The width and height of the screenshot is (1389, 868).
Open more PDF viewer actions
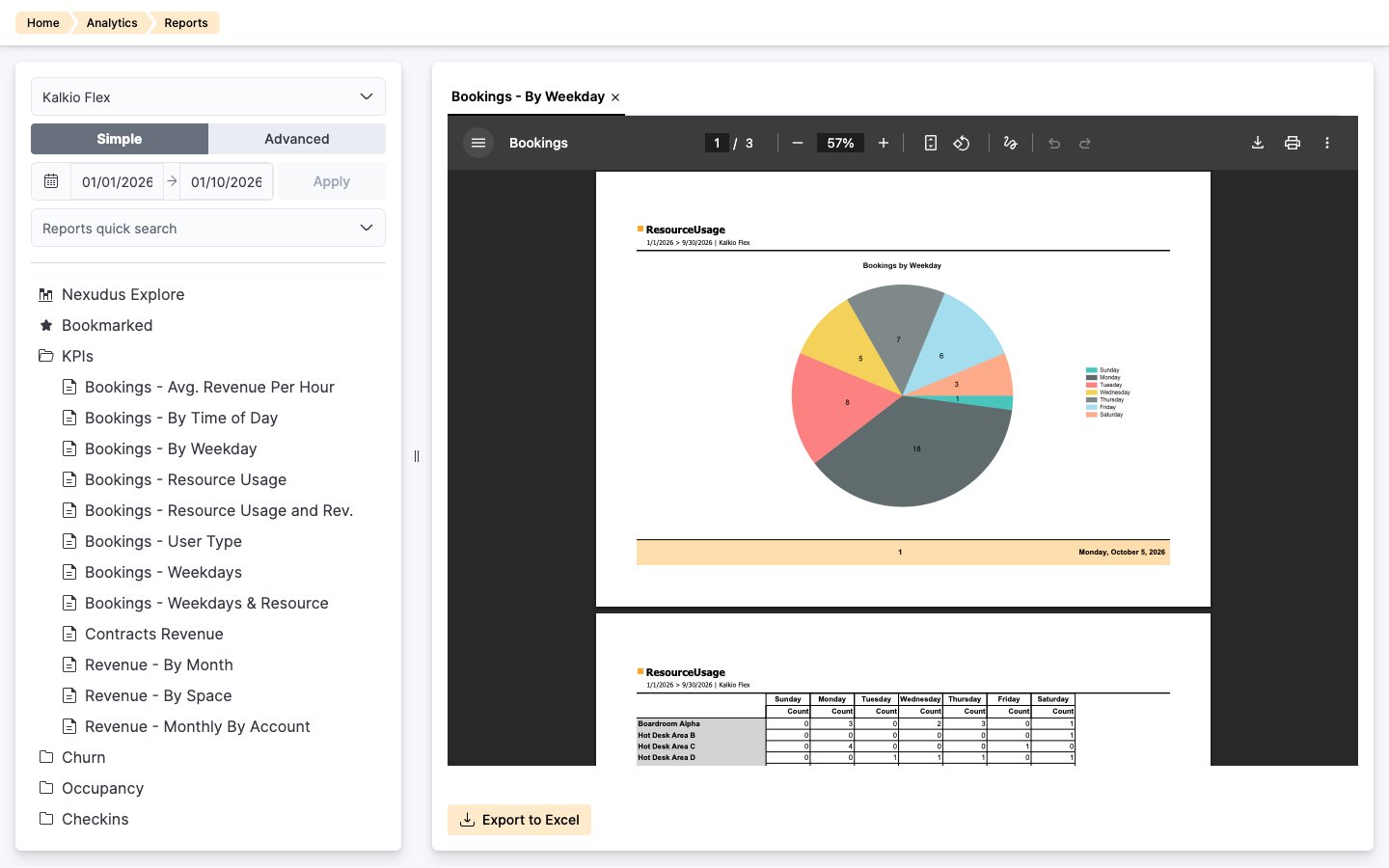[x=1327, y=143]
